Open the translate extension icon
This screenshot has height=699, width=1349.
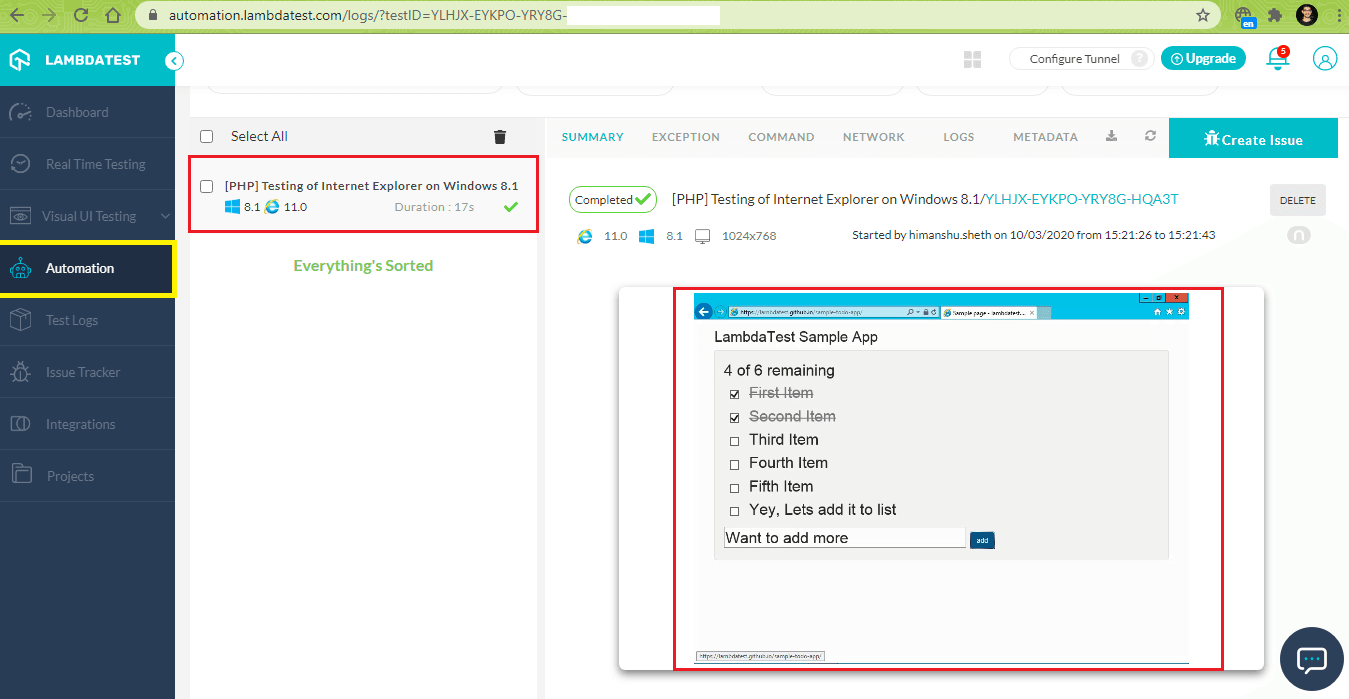coord(1244,17)
